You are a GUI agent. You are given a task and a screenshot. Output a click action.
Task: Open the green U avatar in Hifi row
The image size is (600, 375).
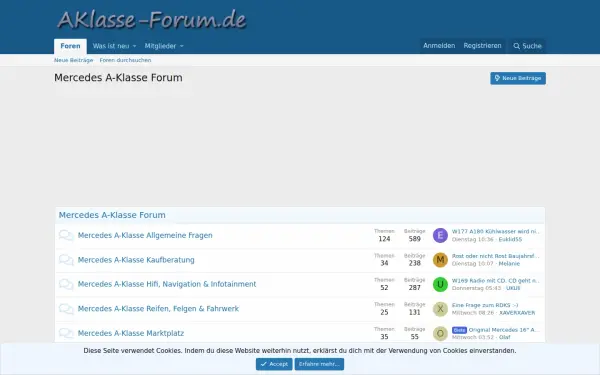pyautogui.click(x=440, y=284)
